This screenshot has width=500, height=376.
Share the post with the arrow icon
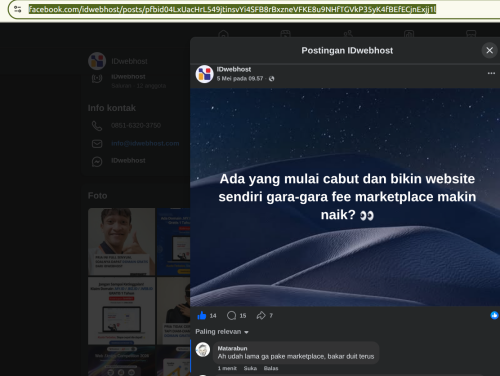(261, 315)
